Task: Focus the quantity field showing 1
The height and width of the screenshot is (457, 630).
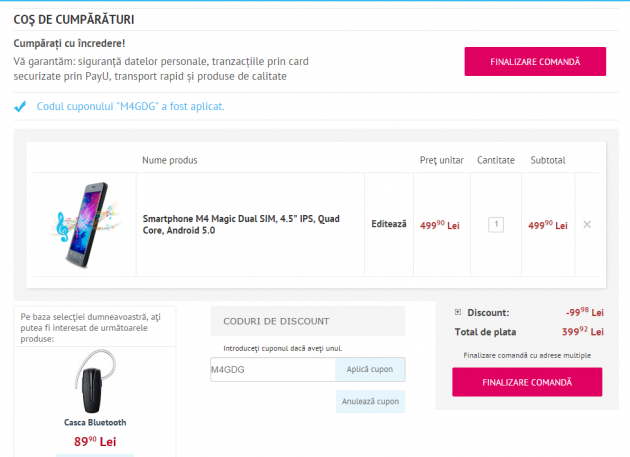Action: [495, 224]
